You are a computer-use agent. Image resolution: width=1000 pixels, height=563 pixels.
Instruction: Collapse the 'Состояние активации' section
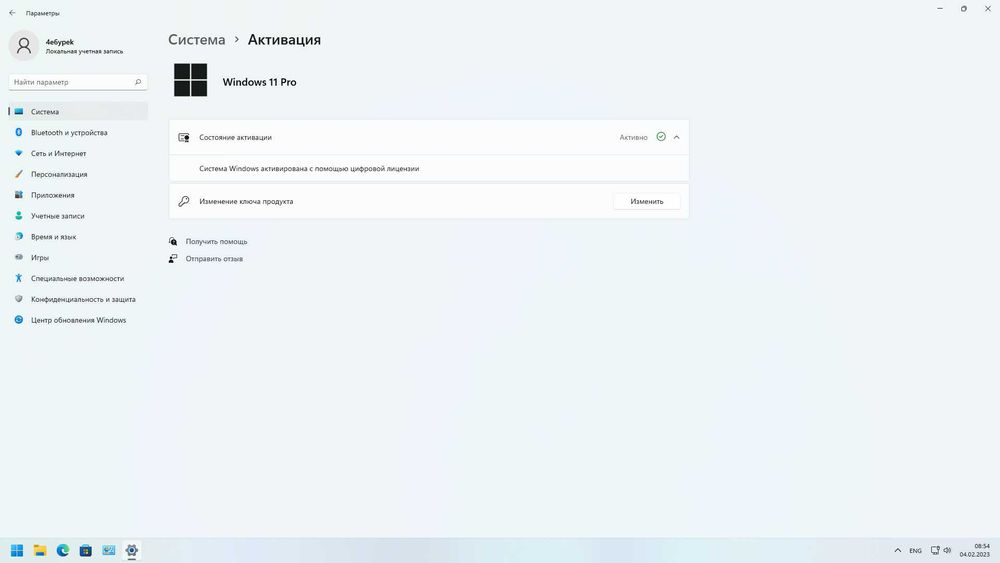pyautogui.click(x=677, y=137)
